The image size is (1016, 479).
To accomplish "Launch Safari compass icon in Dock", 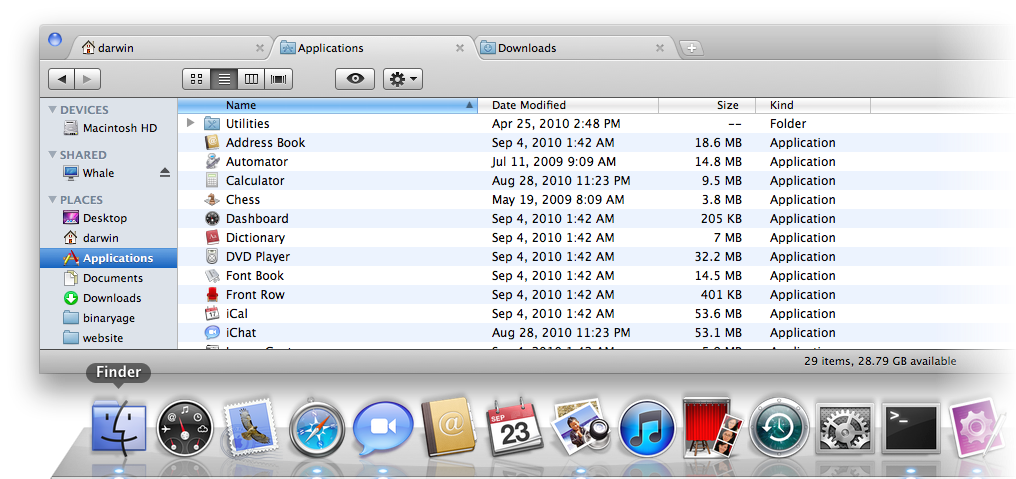I will (315, 427).
